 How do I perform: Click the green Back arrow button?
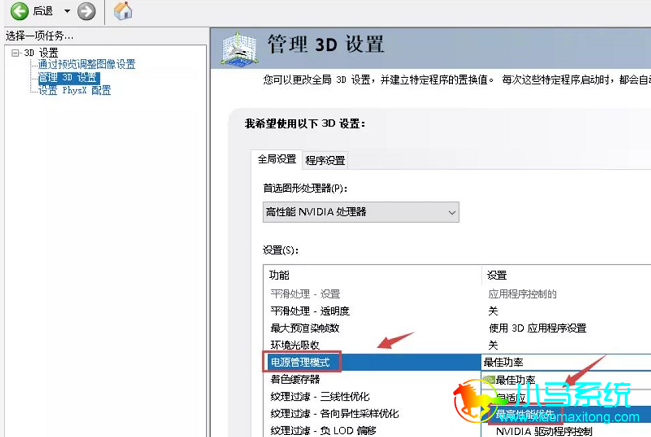tap(19, 11)
